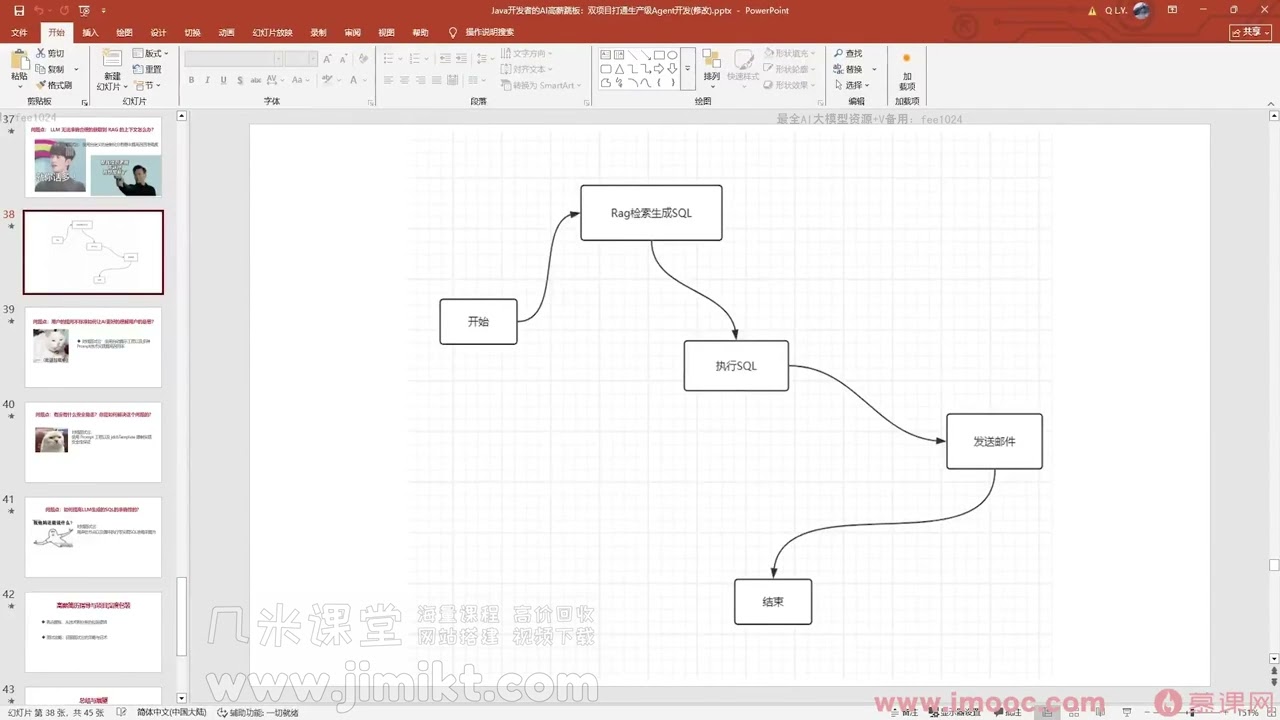This screenshot has height=720, width=1280.
Task: Click the Reset (重置) slide button
Action: coord(147,69)
